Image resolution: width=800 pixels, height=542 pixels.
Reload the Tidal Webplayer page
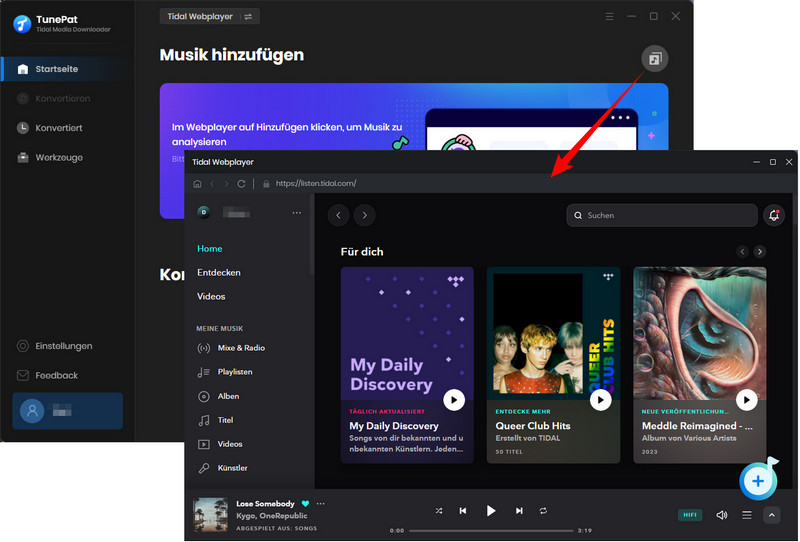click(241, 184)
